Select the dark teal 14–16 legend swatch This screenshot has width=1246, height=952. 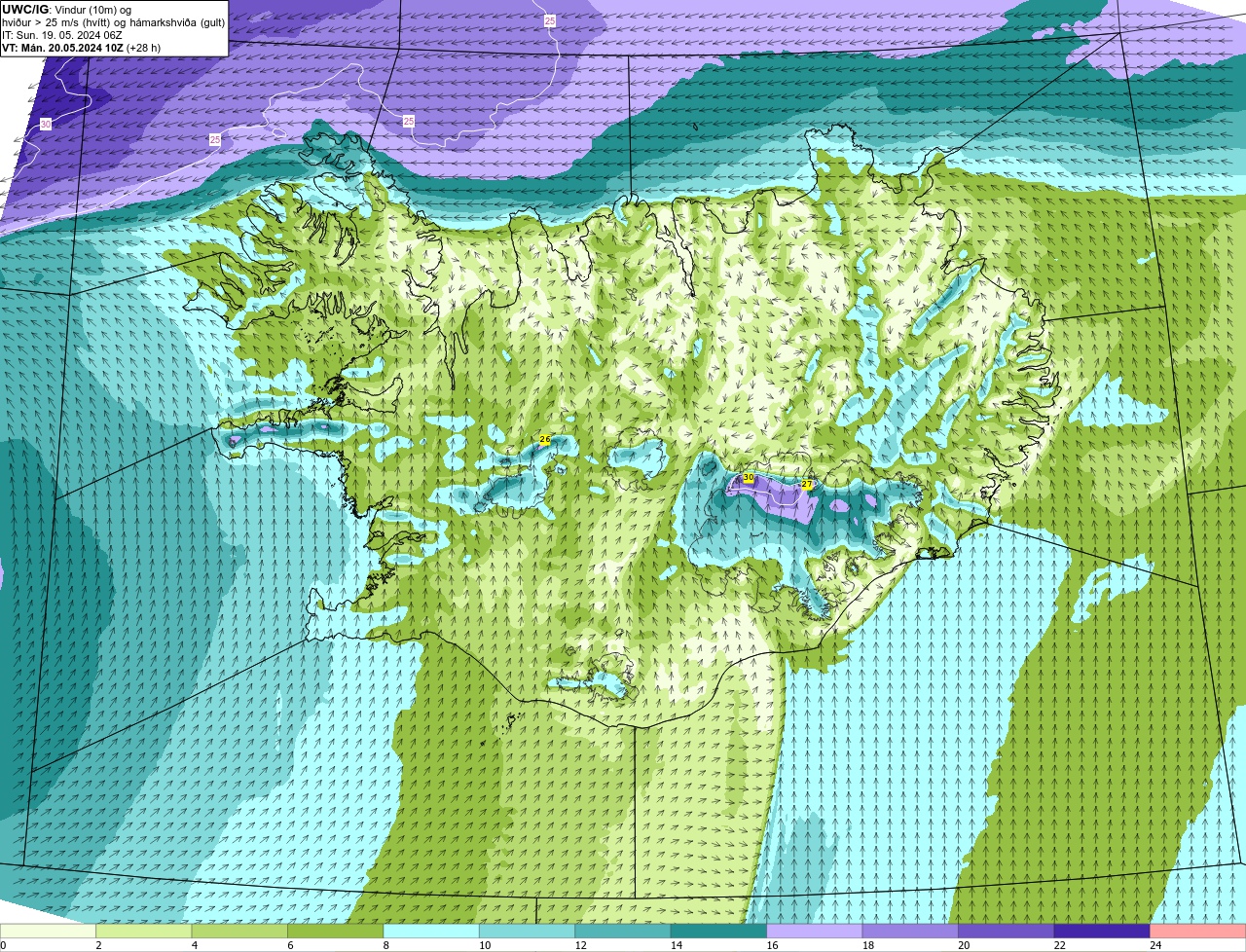click(718, 931)
